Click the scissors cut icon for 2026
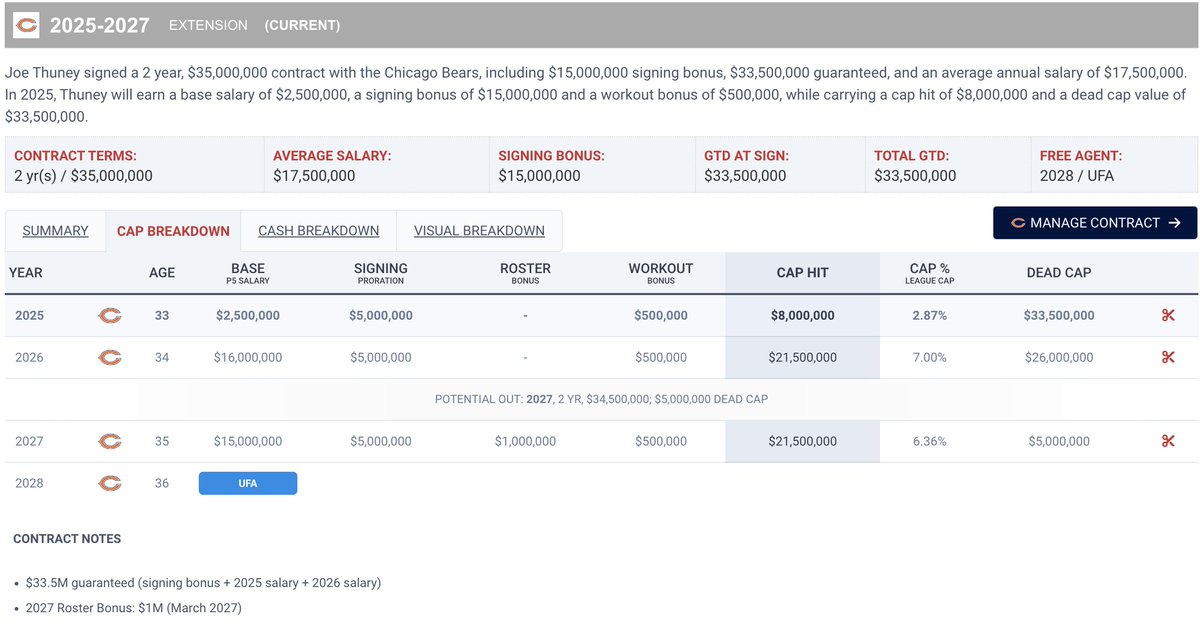Viewport: 1200px width, 629px height. pos(1167,358)
